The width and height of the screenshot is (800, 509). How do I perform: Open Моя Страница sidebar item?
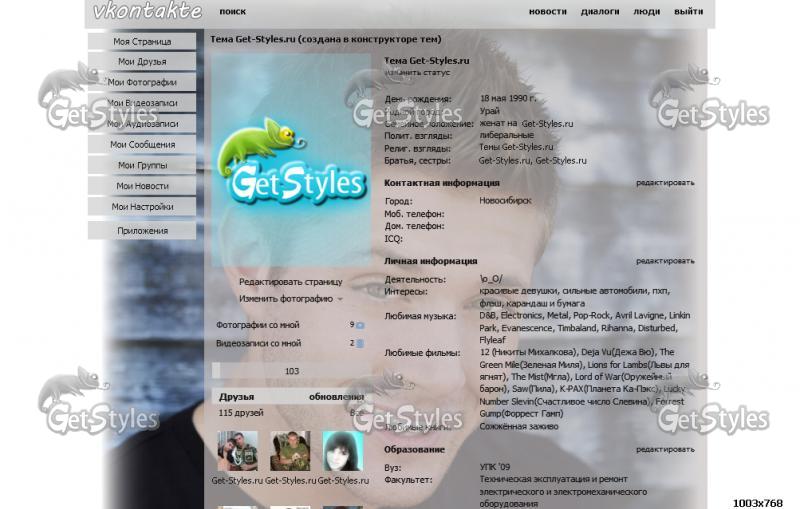pos(142,41)
